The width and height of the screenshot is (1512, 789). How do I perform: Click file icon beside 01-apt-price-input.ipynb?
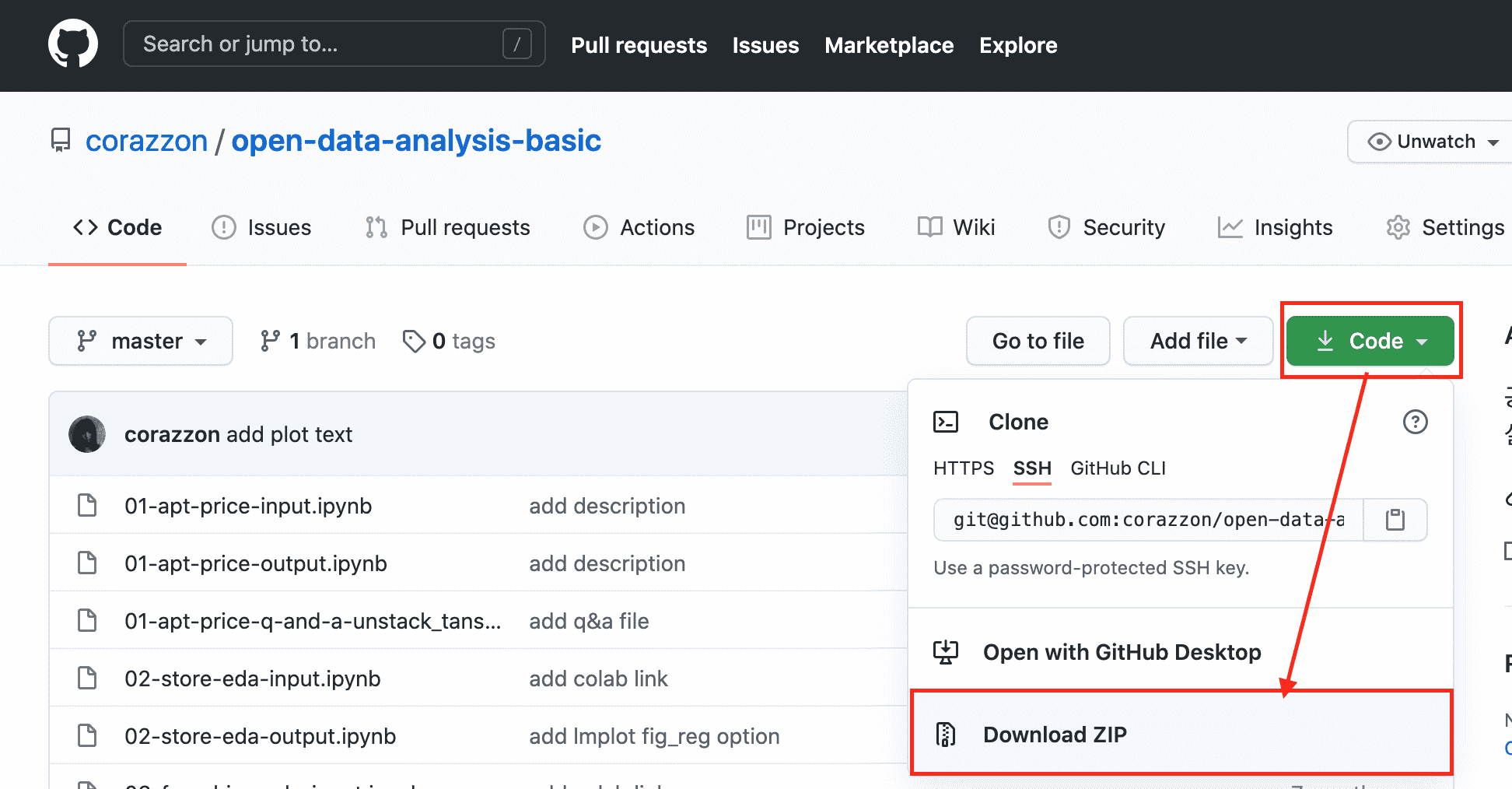click(x=87, y=505)
